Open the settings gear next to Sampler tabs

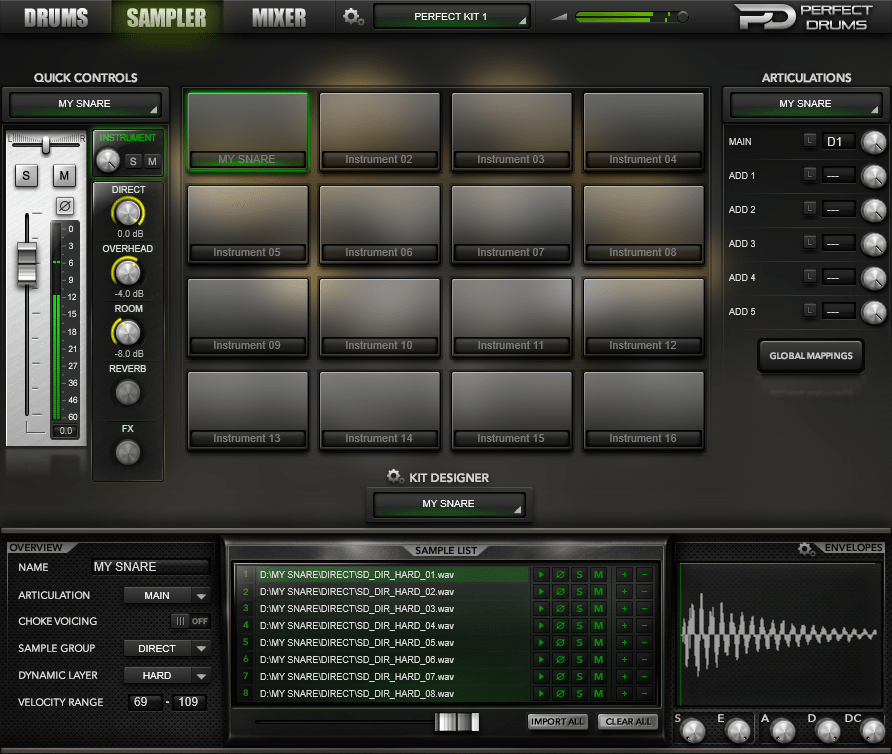(353, 16)
